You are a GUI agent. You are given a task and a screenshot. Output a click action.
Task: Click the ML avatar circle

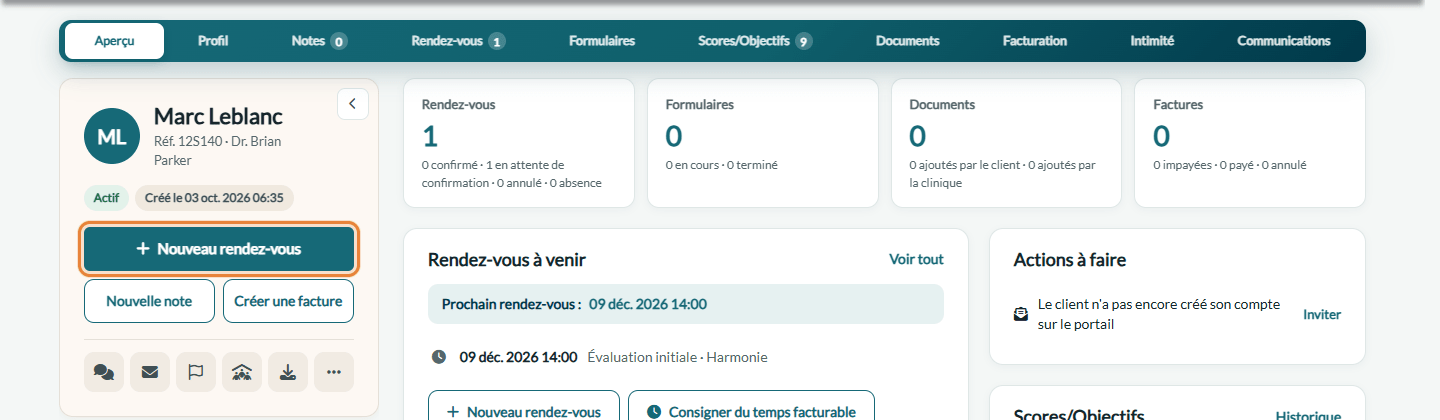pyautogui.click(x=112, y=136)
